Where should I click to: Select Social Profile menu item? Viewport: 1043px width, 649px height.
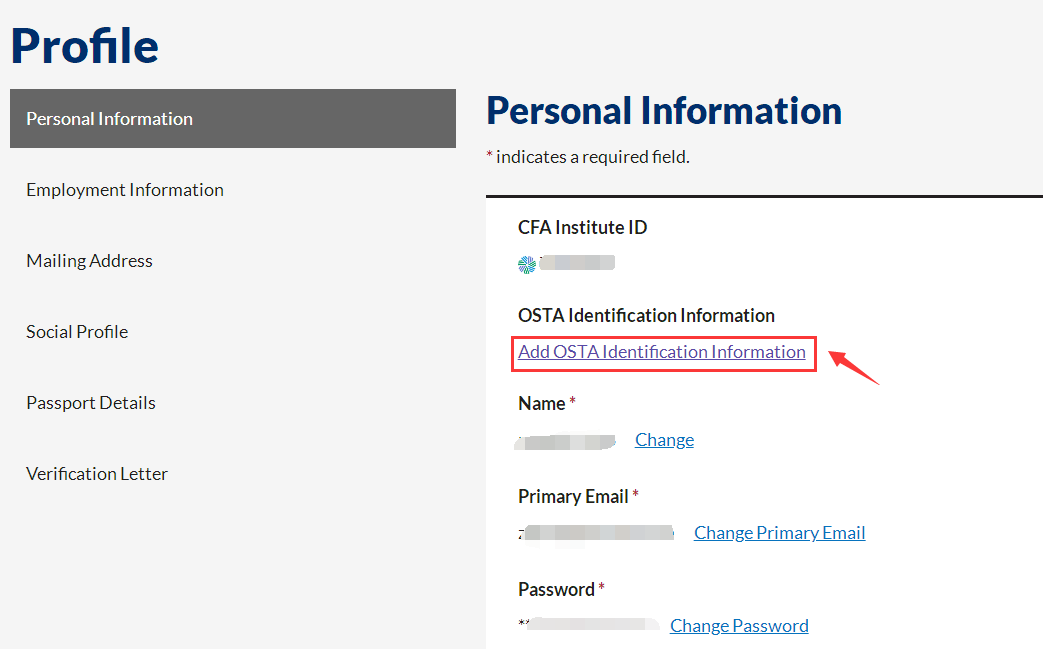point(77,331)
